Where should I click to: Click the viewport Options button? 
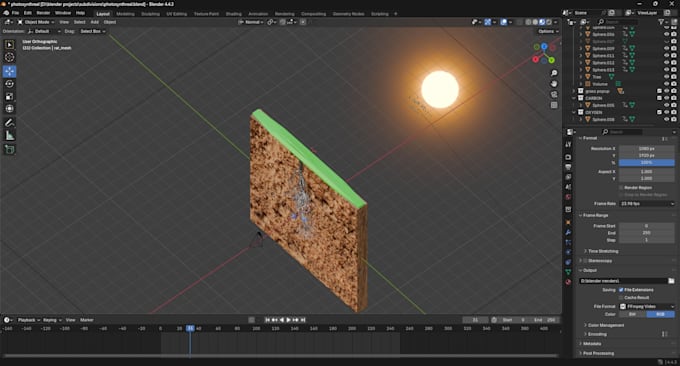tap(548, 31)
